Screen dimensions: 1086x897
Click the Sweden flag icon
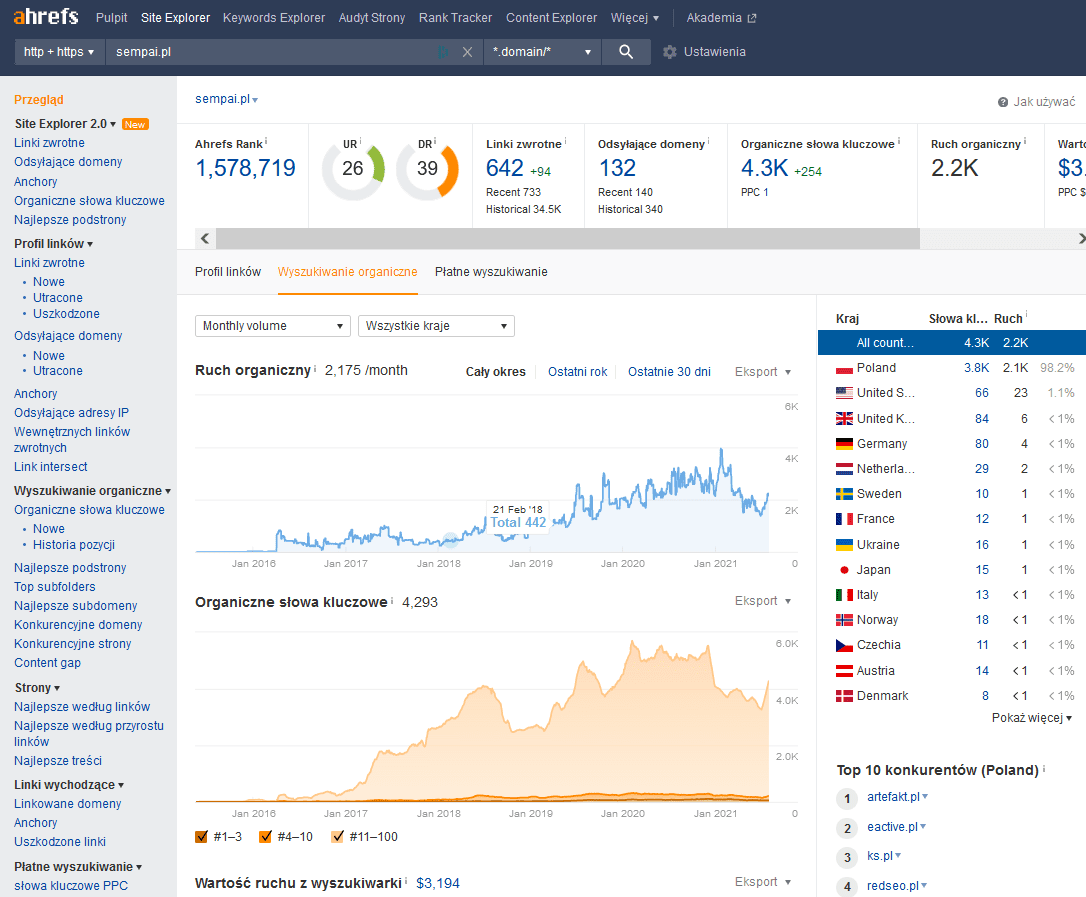(844, 494)
